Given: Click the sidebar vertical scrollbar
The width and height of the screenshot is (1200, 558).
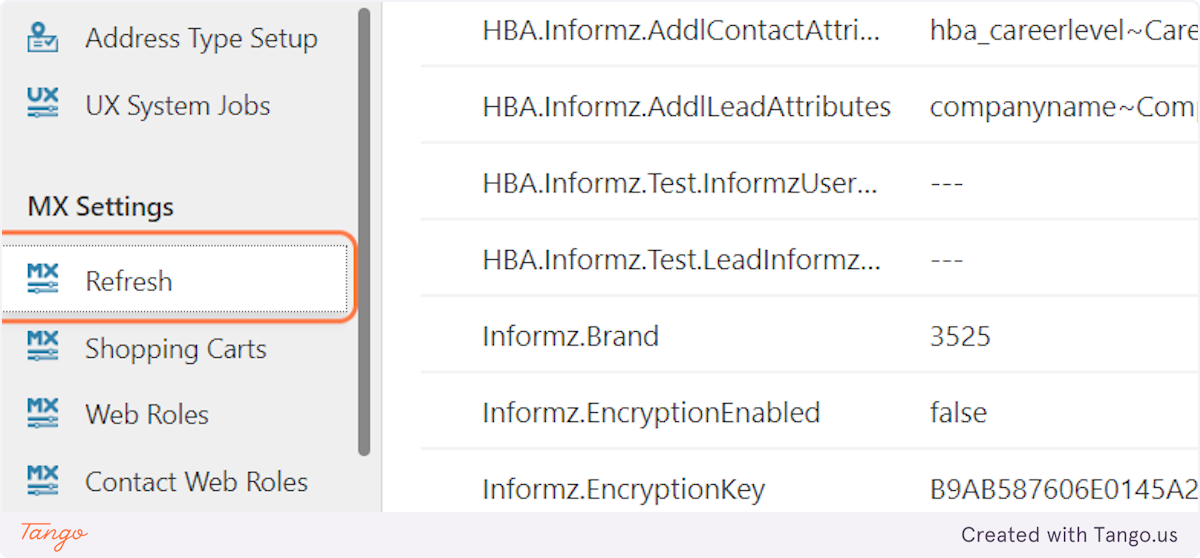Looking at the screenshot, I should point(364,230).
